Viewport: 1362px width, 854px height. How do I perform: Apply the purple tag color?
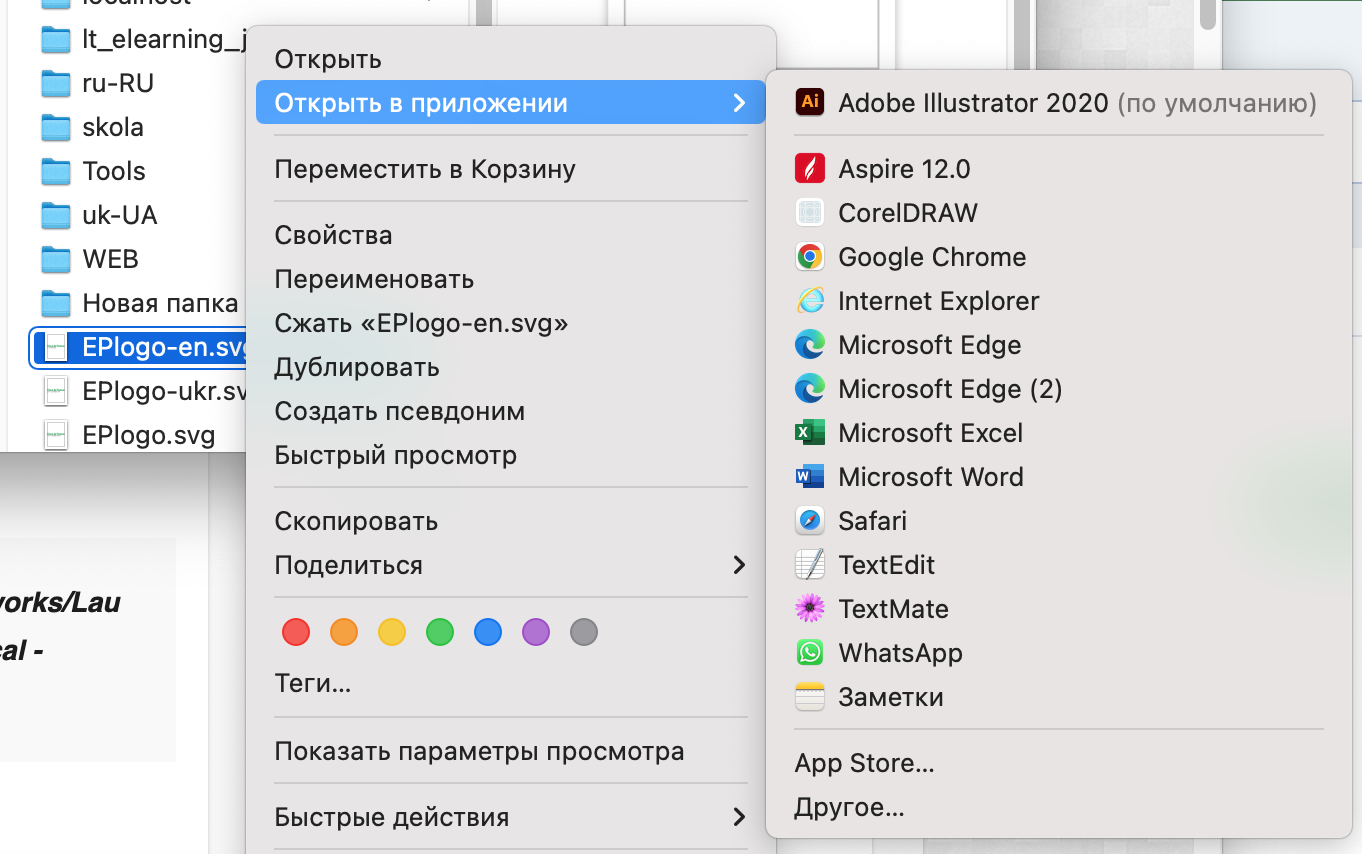(536, 632)
